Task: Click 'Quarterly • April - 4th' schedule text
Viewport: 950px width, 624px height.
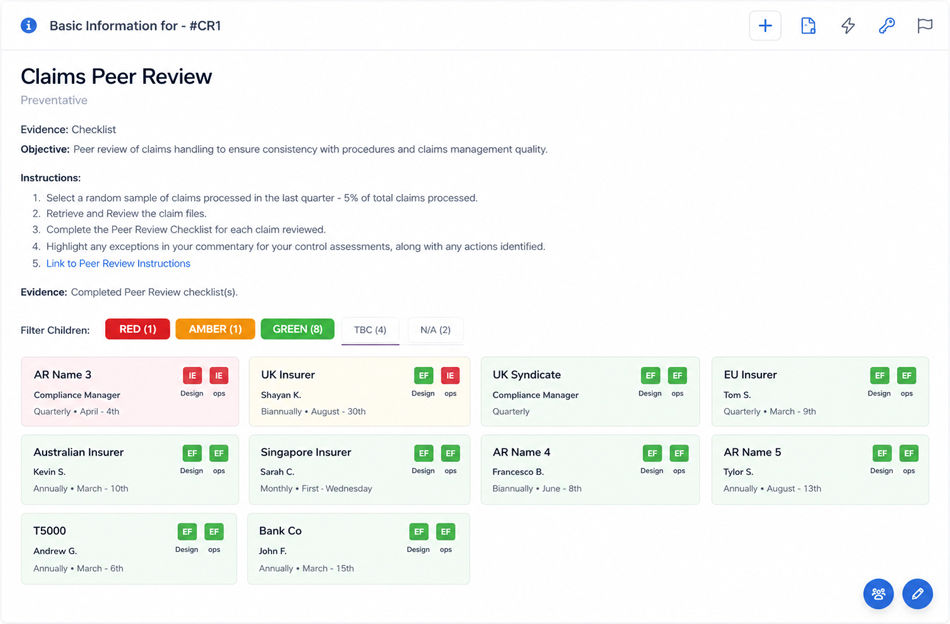Action: tap(77, 411)
